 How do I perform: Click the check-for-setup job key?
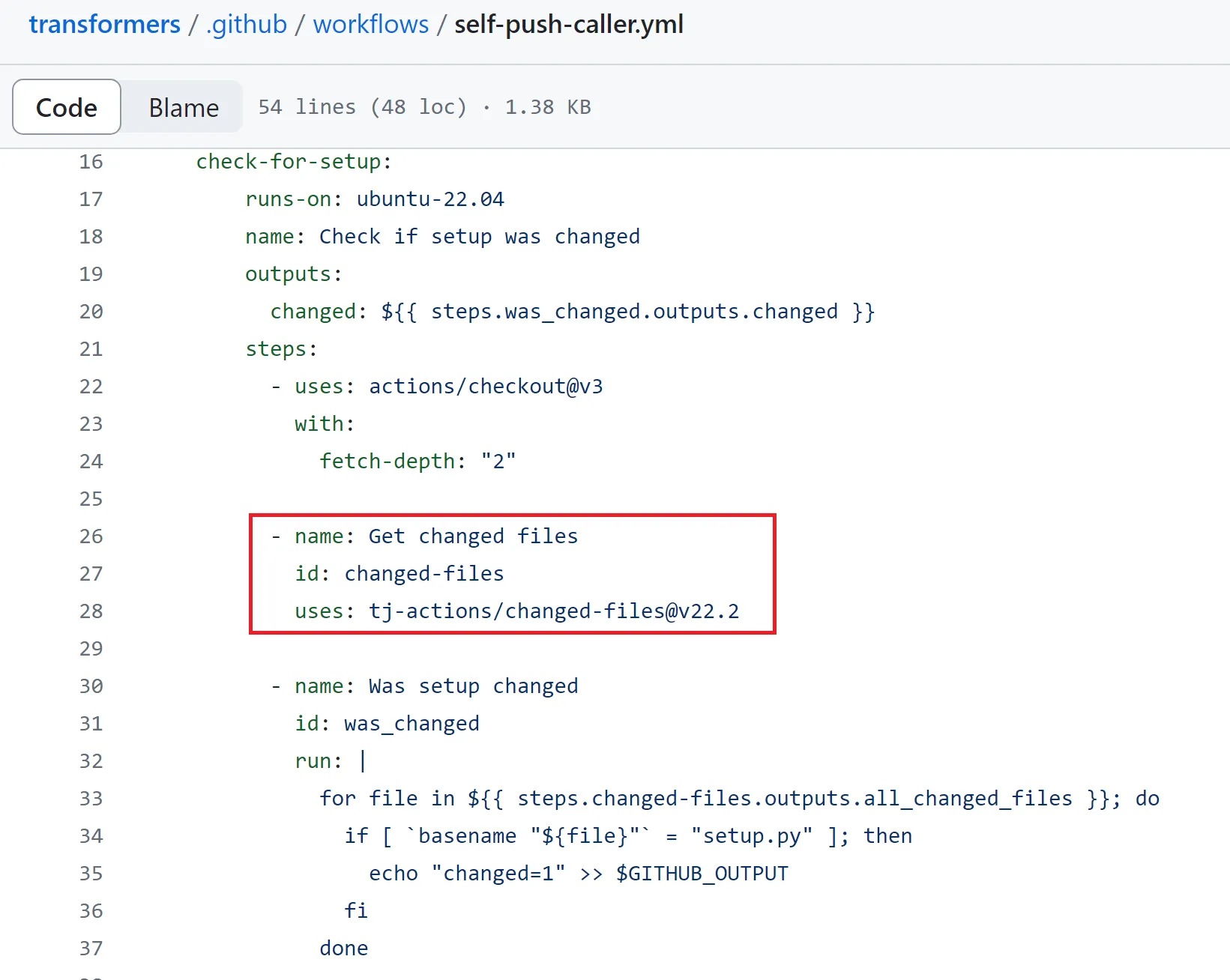[x=289, y=162]
